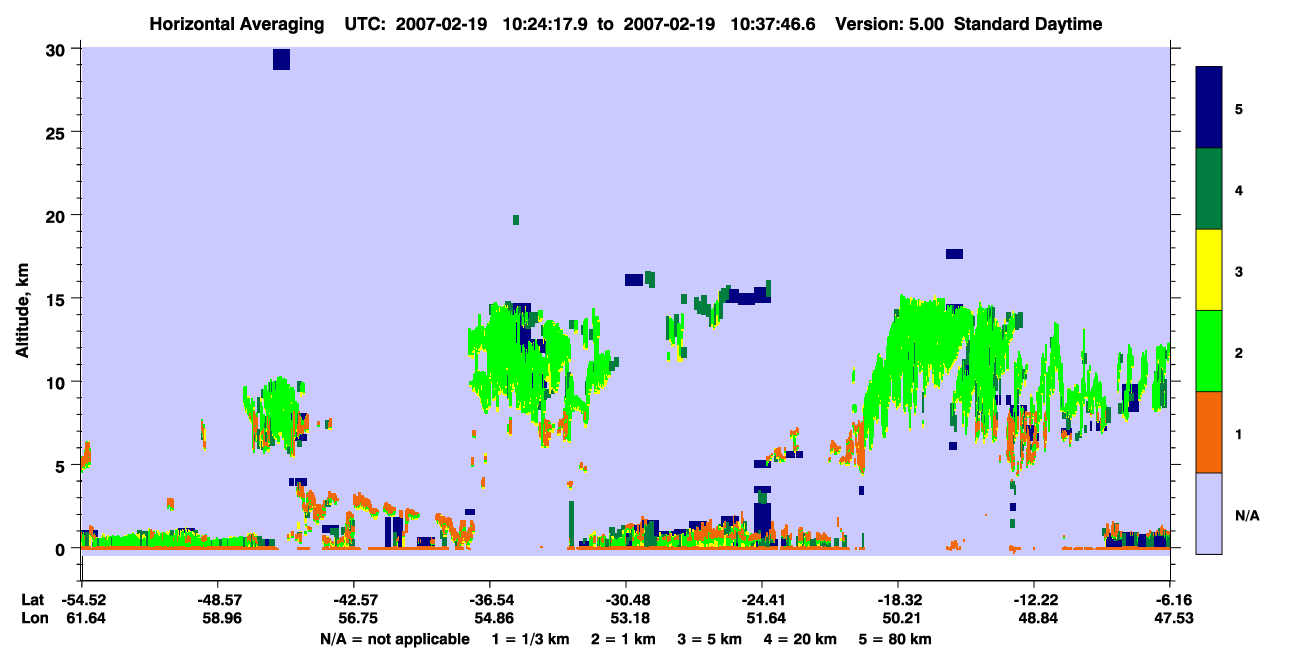Screen dimensions: 1300x667
Task: Click the dark blue level 5 color swatch
Action: [1209, 108]
